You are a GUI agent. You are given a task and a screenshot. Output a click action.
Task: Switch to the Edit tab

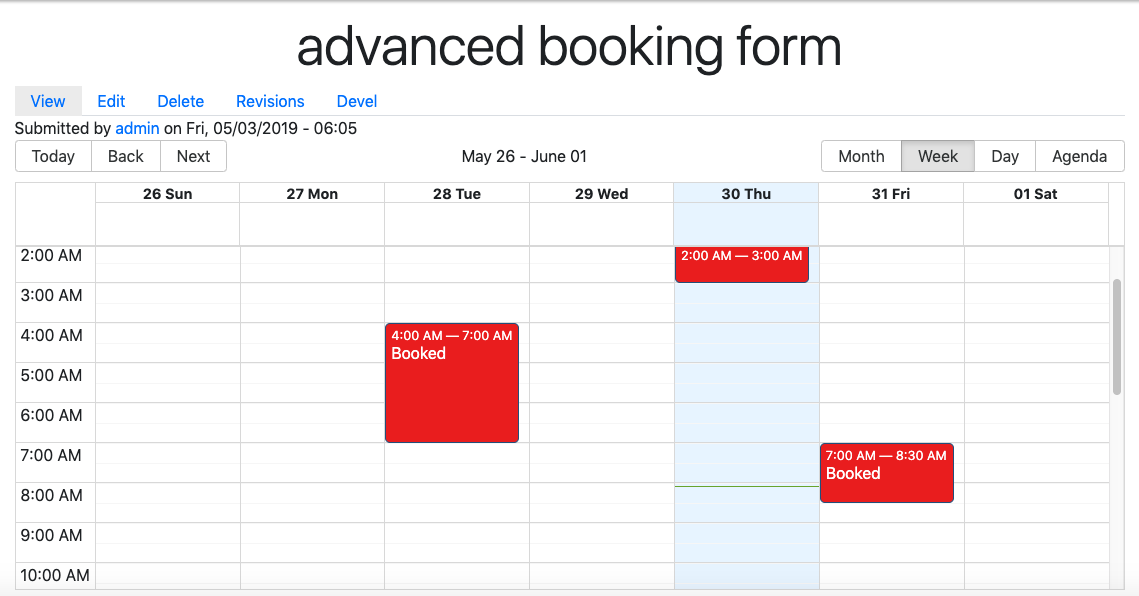click(111, 101)
